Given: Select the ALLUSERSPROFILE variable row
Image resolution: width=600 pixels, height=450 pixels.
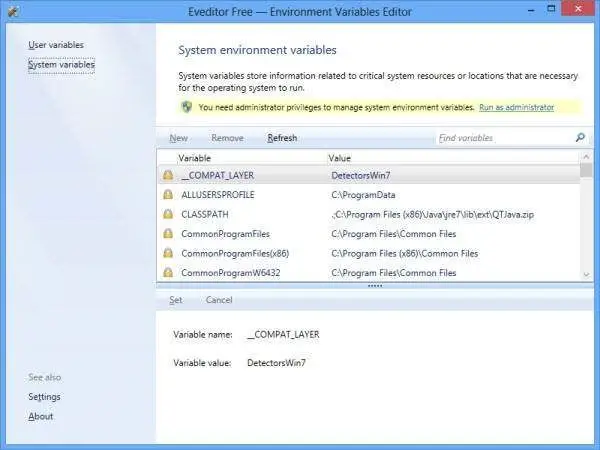Looking at the screenshot, I should [369, 194].
